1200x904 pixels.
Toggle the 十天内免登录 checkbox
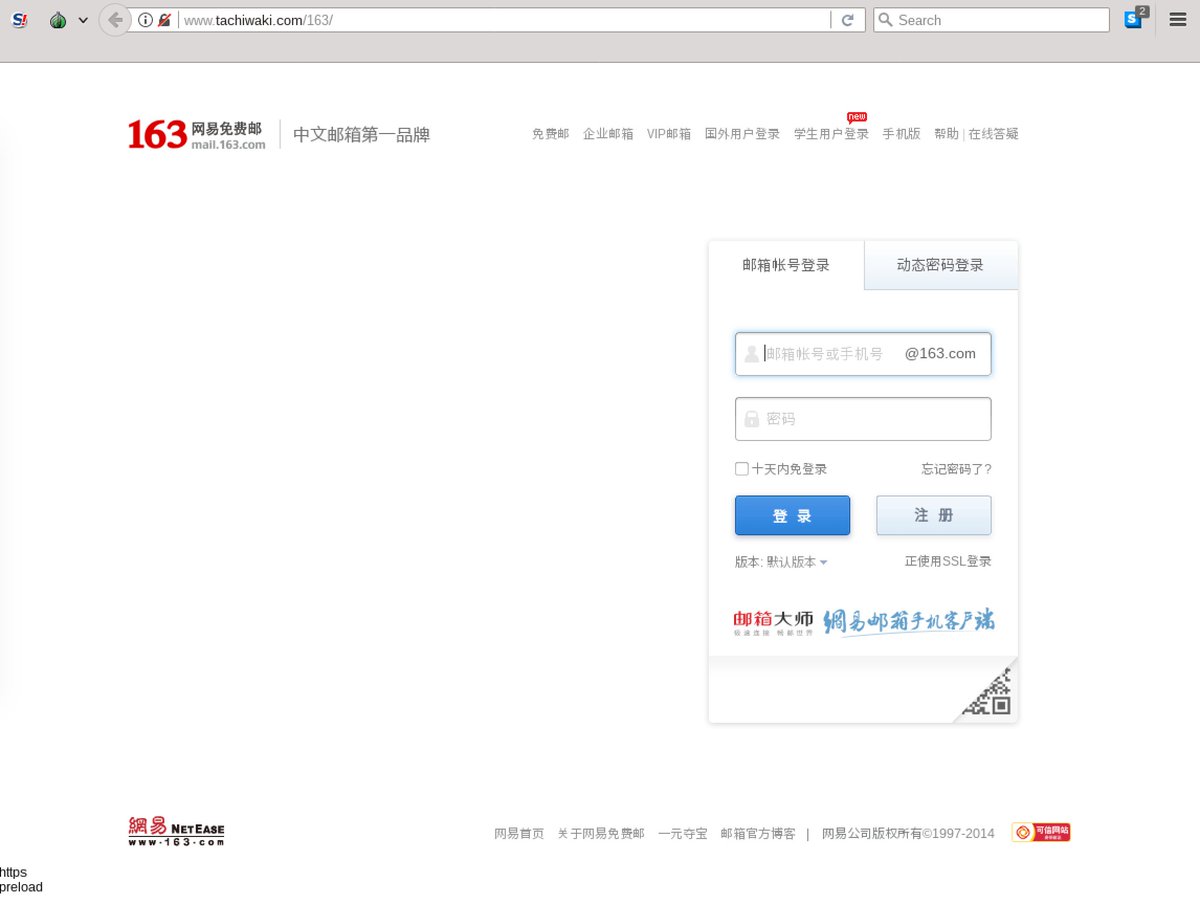(742, 469)
